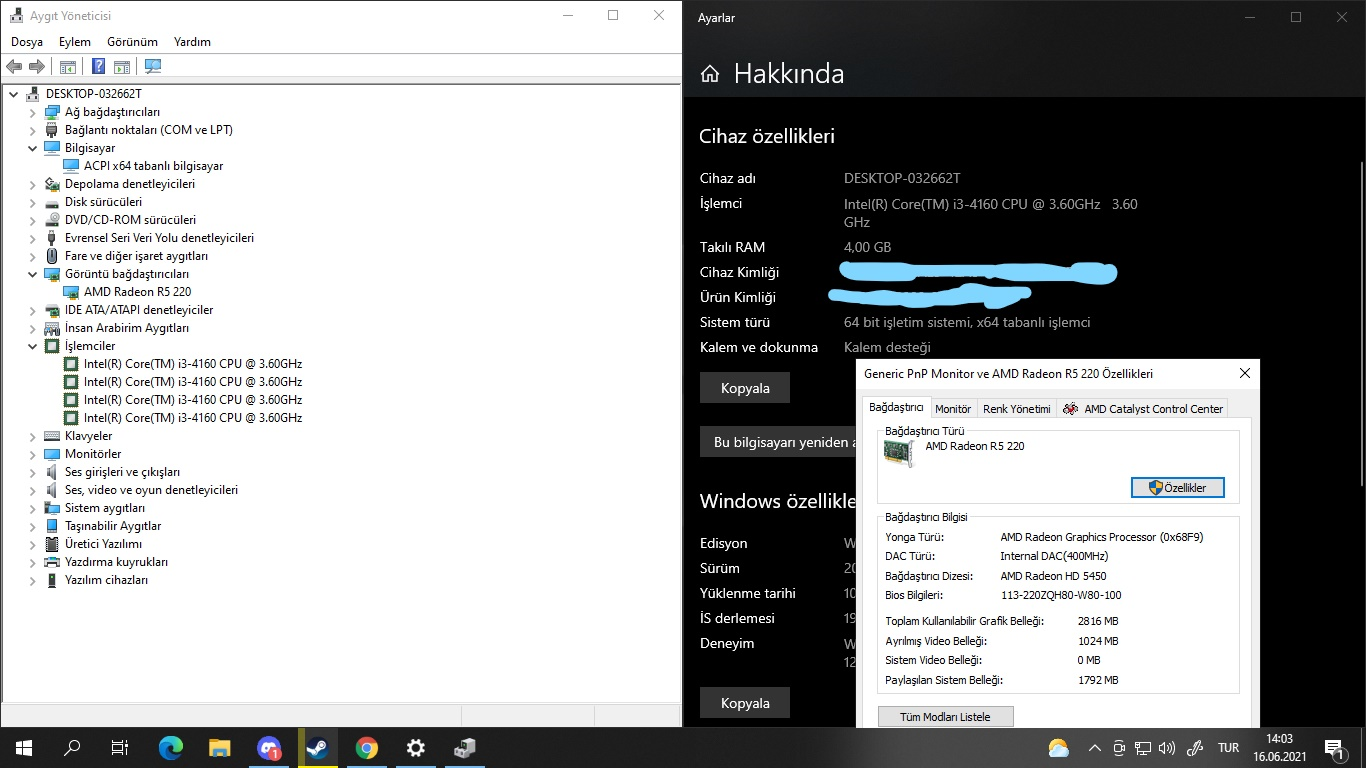
Task: Expand Ağ bağdaştırıcıları using its arrow
Action: point(32,112)
